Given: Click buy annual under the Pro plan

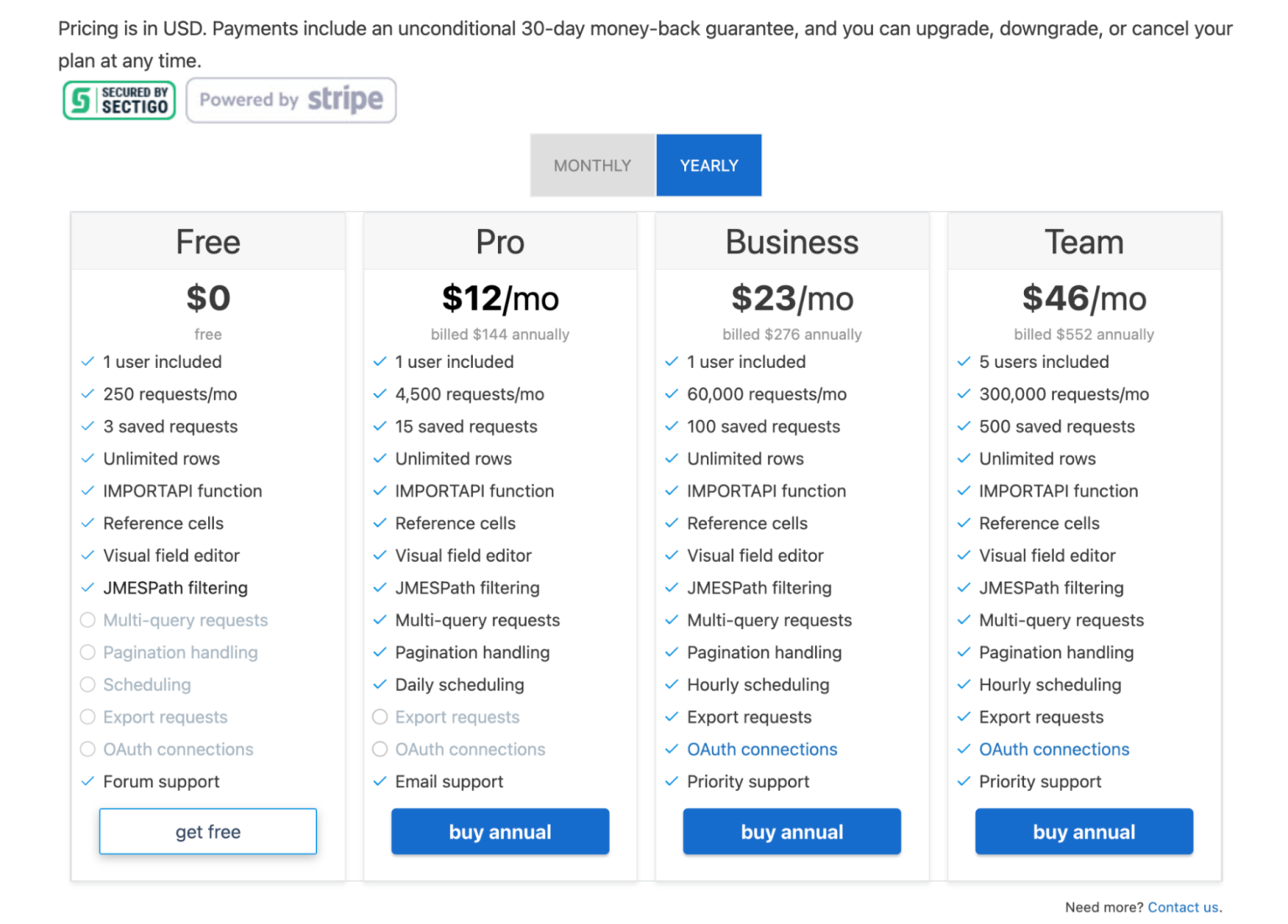Looking at the screenshot, I should coord(500,831).
